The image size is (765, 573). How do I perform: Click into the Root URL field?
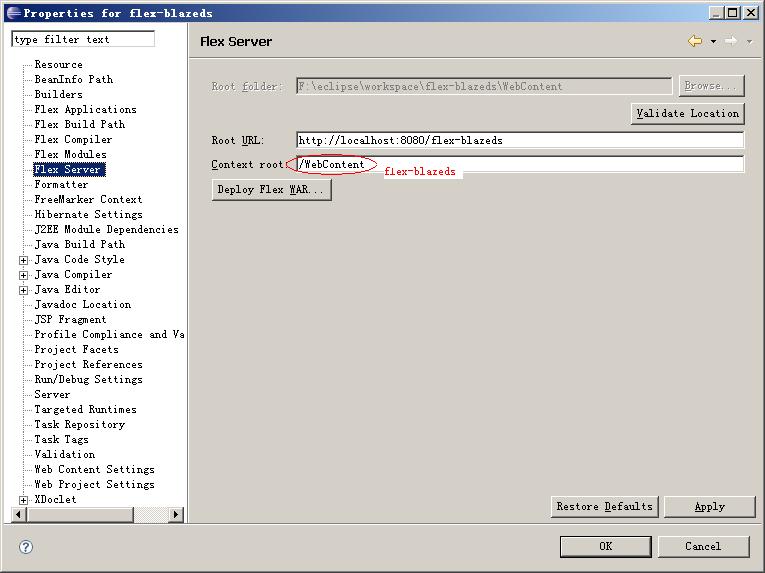tap(520, 140)
